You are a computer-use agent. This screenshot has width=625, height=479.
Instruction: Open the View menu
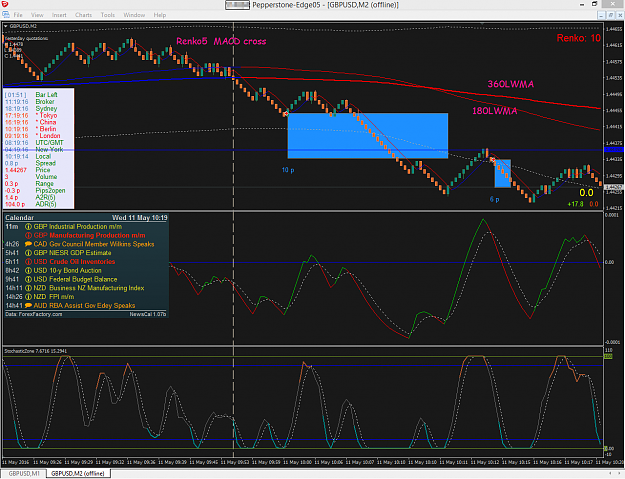[x=37, y=15]
